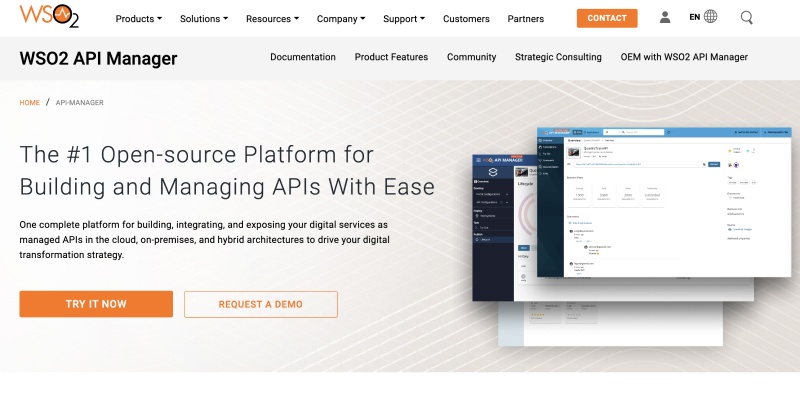Open the Community tab
Screen dimensions: 800x400
[471, 57]
